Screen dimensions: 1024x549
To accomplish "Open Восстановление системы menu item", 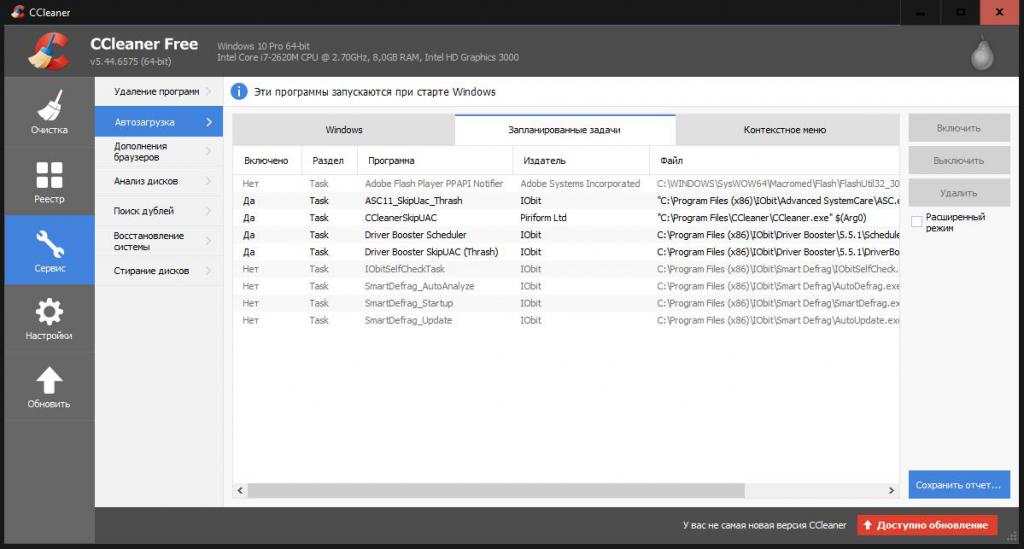I will (159, 241).
